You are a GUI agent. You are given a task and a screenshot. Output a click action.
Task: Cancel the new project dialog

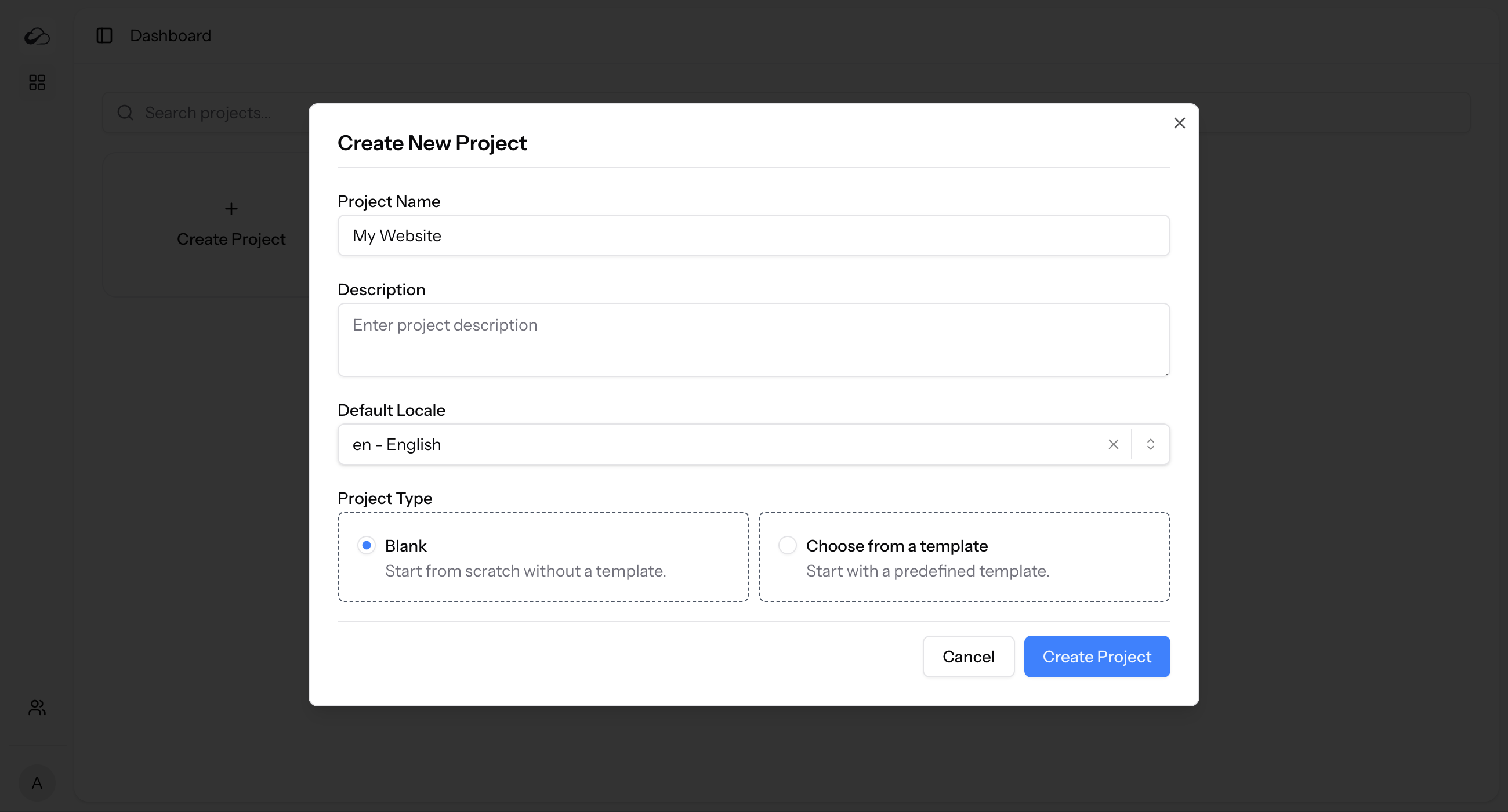pos(968,657)
